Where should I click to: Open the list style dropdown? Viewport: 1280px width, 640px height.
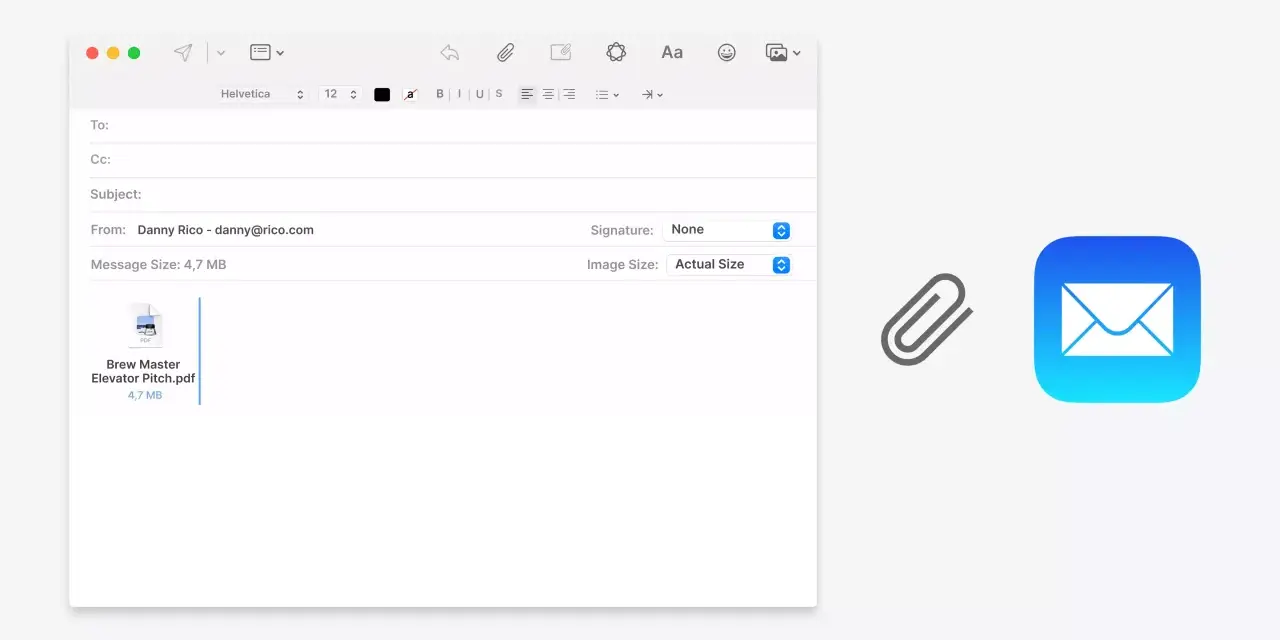tap(607, 95)
